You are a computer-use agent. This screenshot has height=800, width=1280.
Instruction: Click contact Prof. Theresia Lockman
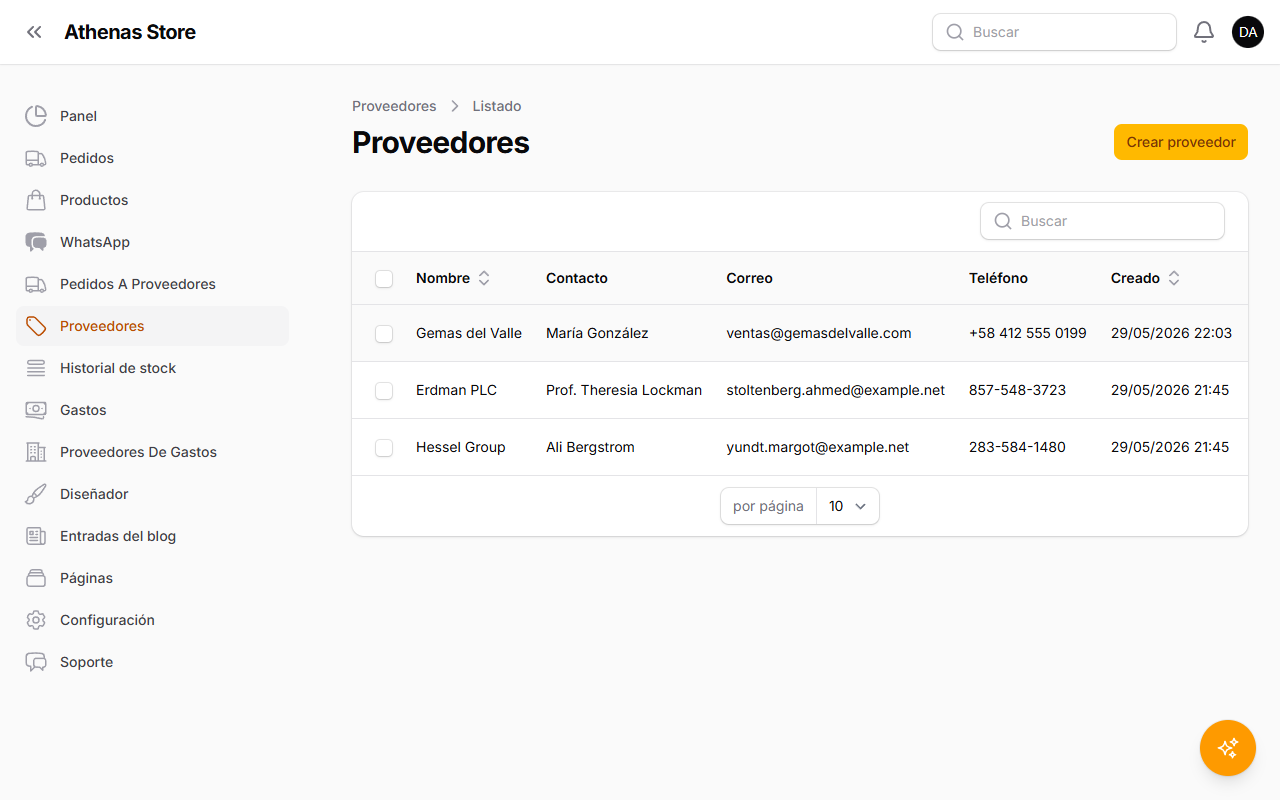(x=624, y=390)
